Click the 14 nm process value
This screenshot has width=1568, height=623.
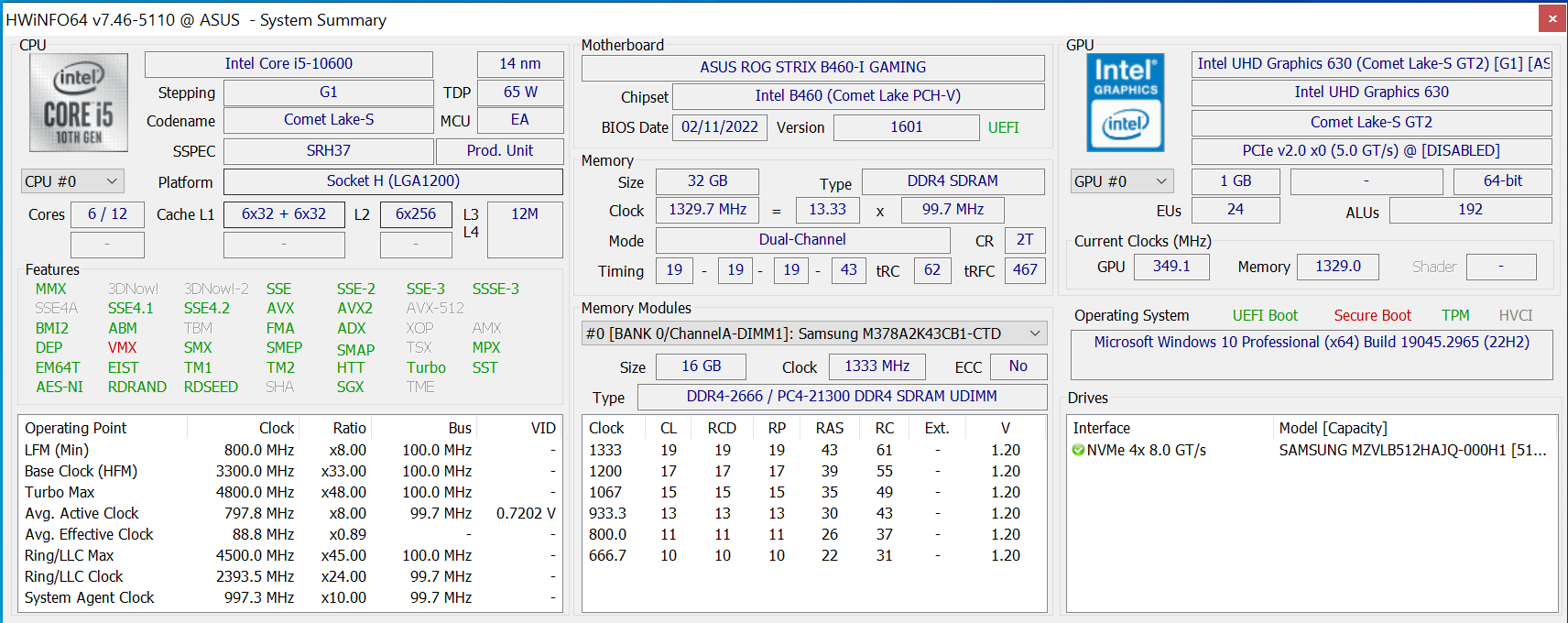(x=520, y=64)
